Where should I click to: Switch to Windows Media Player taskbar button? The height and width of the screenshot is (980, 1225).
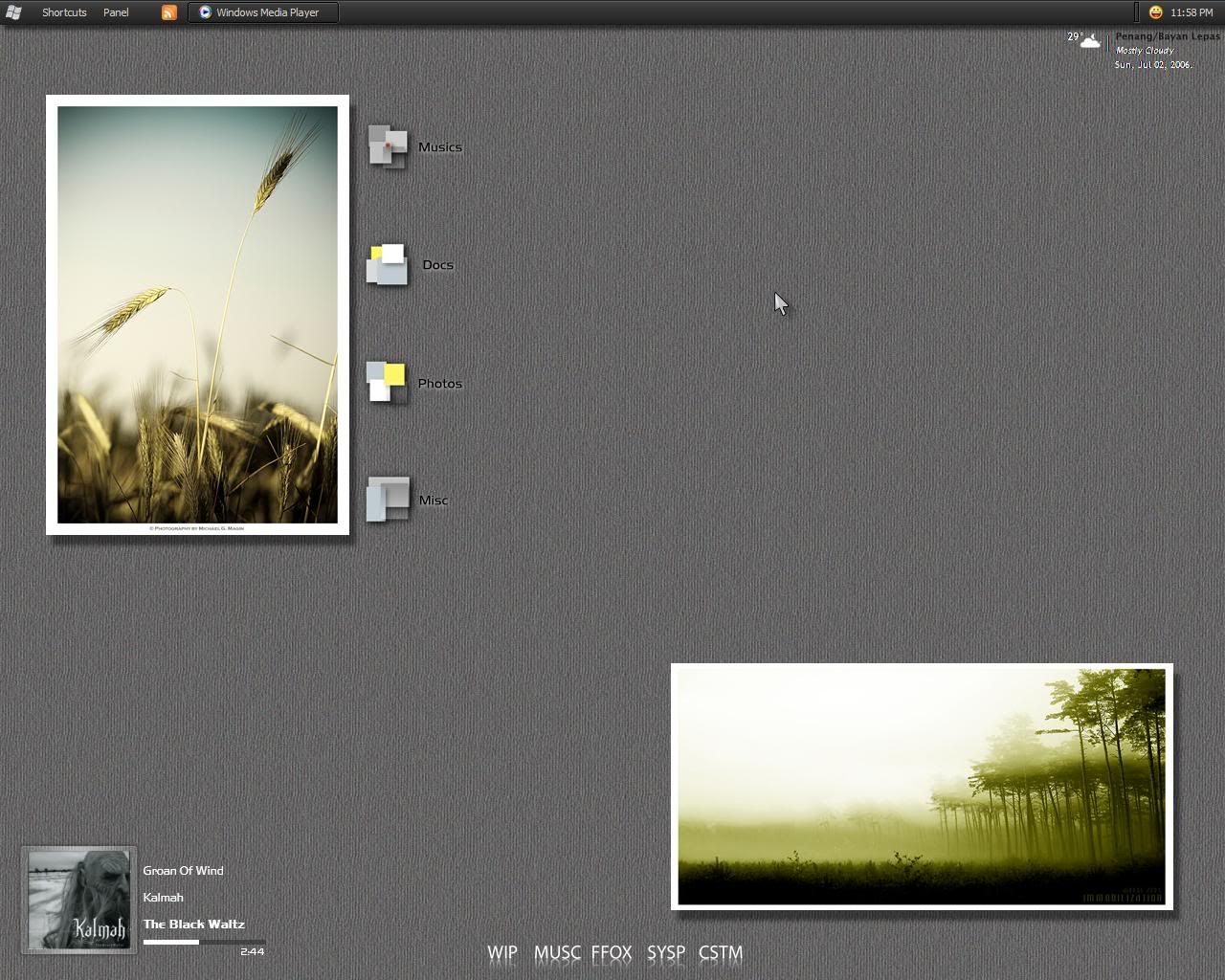[263, 12]
